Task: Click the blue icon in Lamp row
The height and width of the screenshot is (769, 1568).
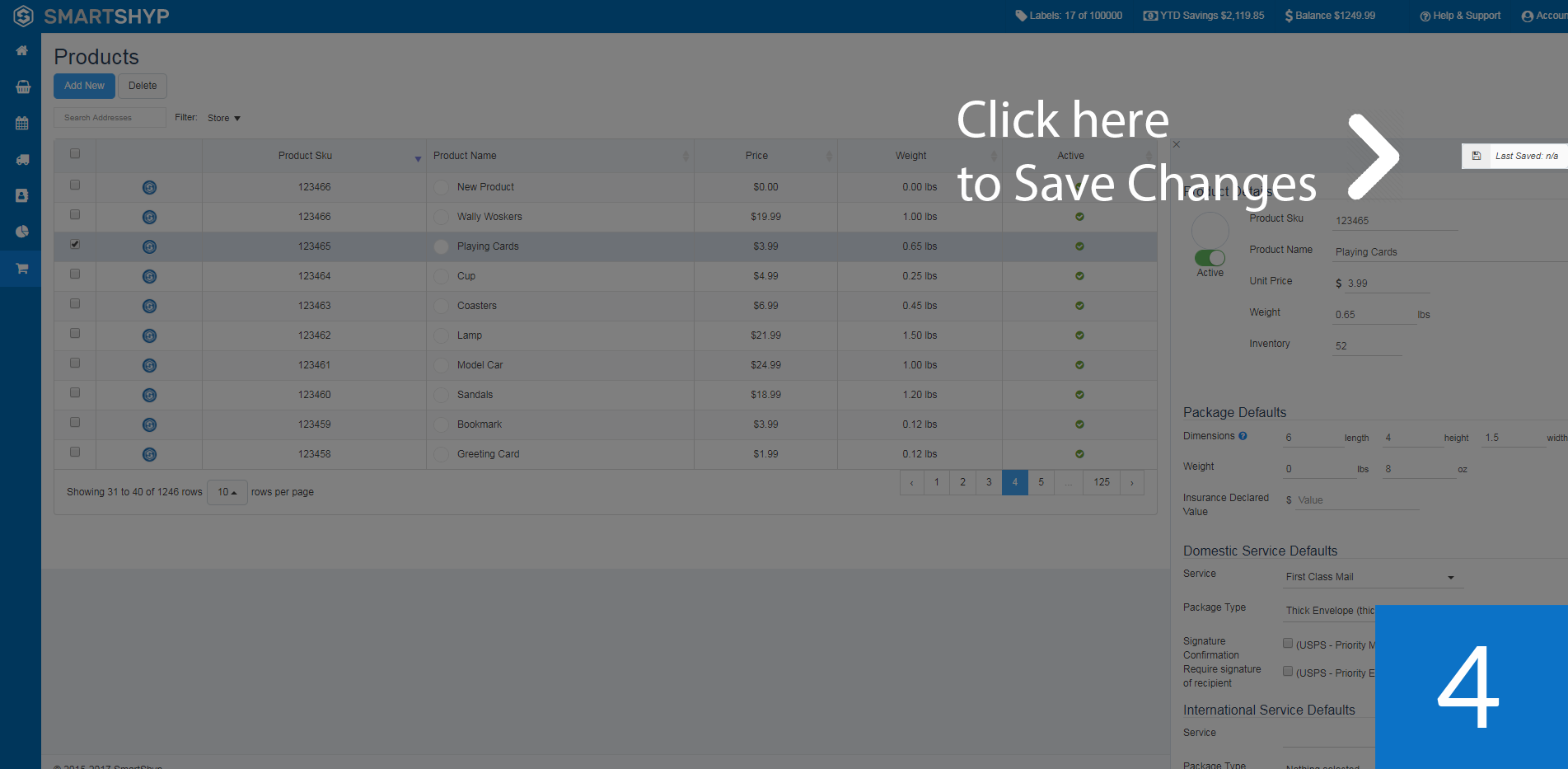Action: point(149,335)
